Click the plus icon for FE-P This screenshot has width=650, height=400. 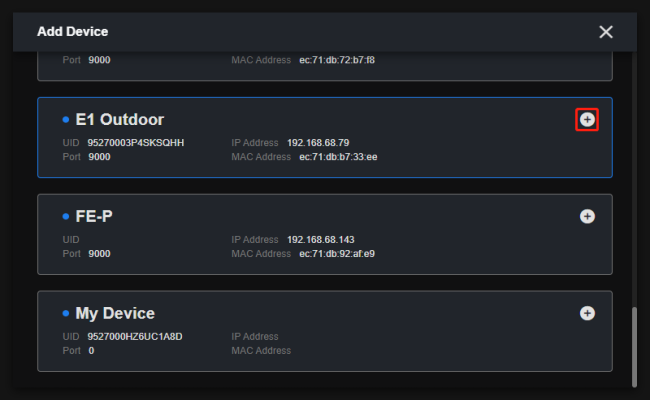(587, 216)
